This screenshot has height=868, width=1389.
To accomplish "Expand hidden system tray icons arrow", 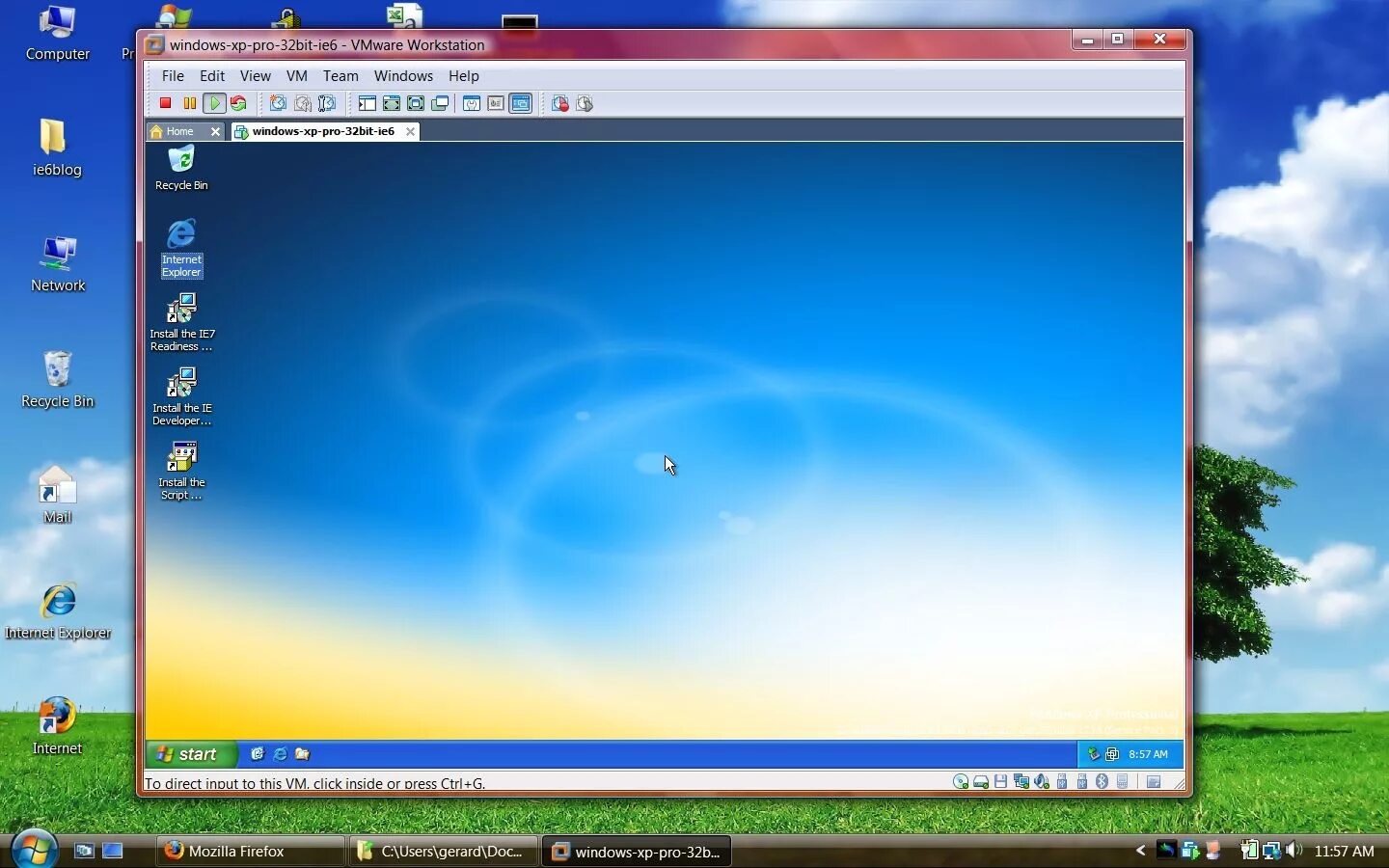I will 1140,851.
